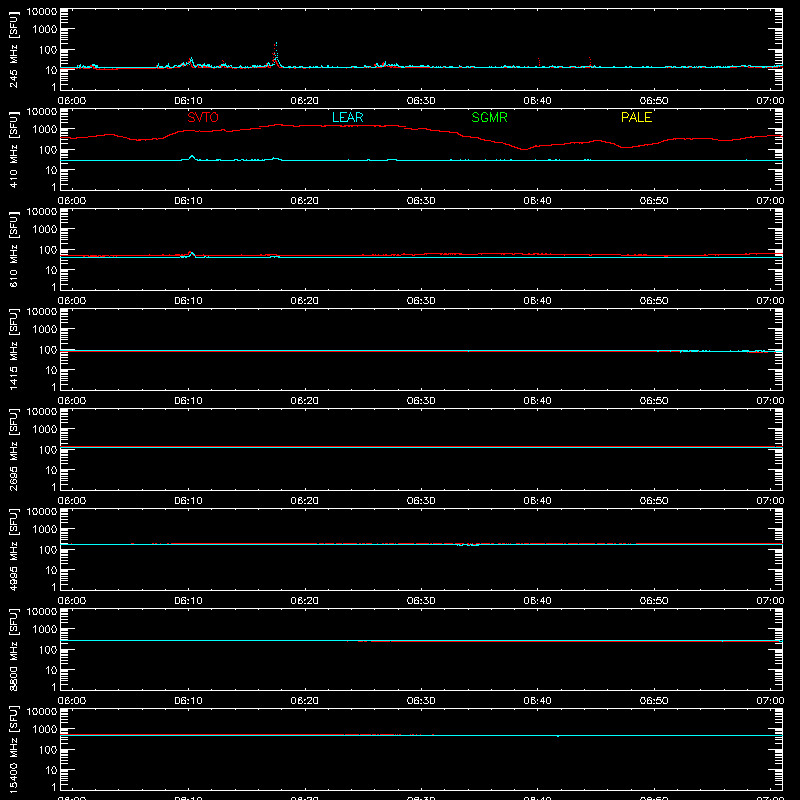
Task: Click the 245 MHz [SFU] axis title
Action: click(13, 49)
